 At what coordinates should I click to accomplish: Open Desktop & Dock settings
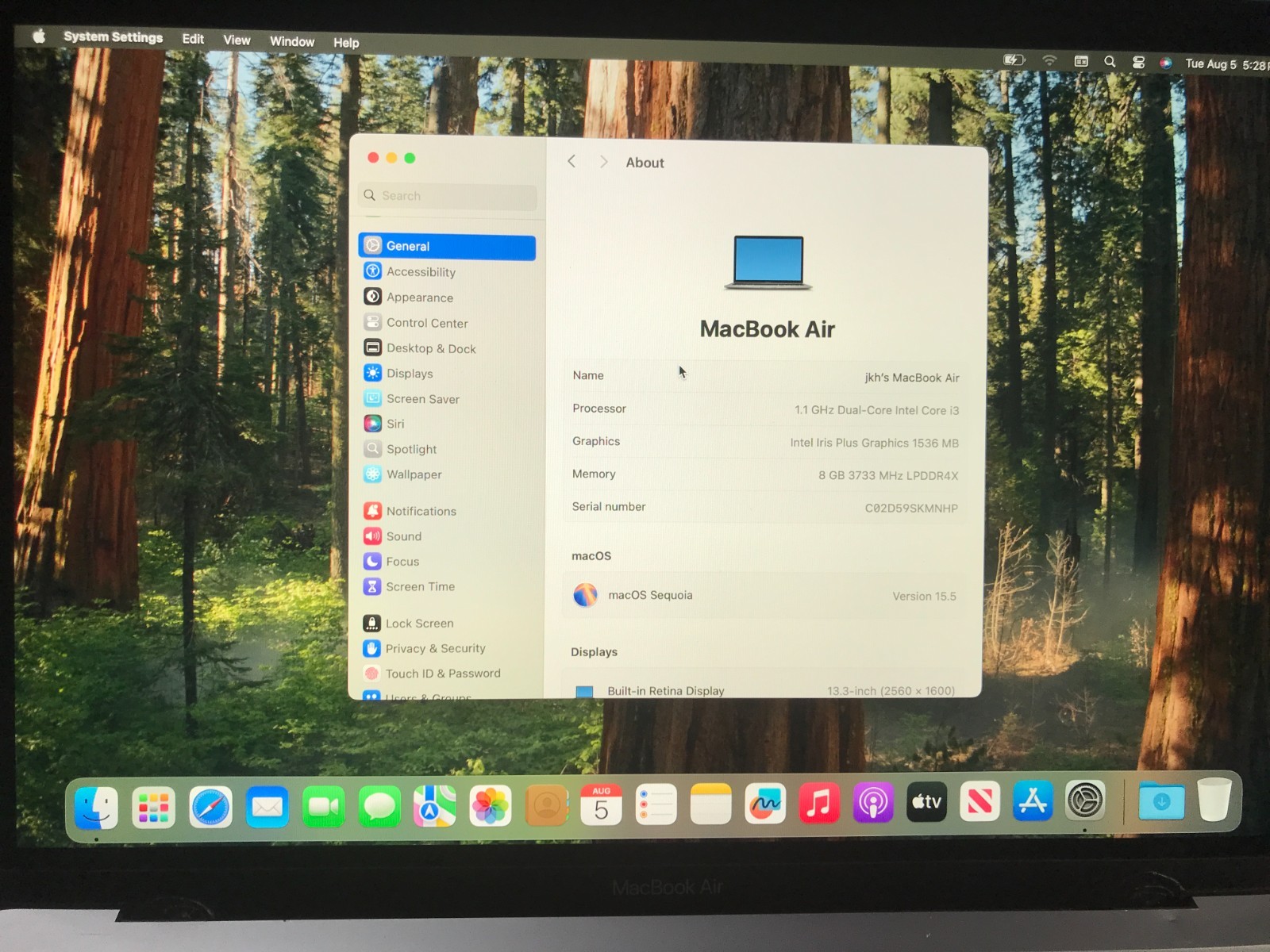point(431,348)
